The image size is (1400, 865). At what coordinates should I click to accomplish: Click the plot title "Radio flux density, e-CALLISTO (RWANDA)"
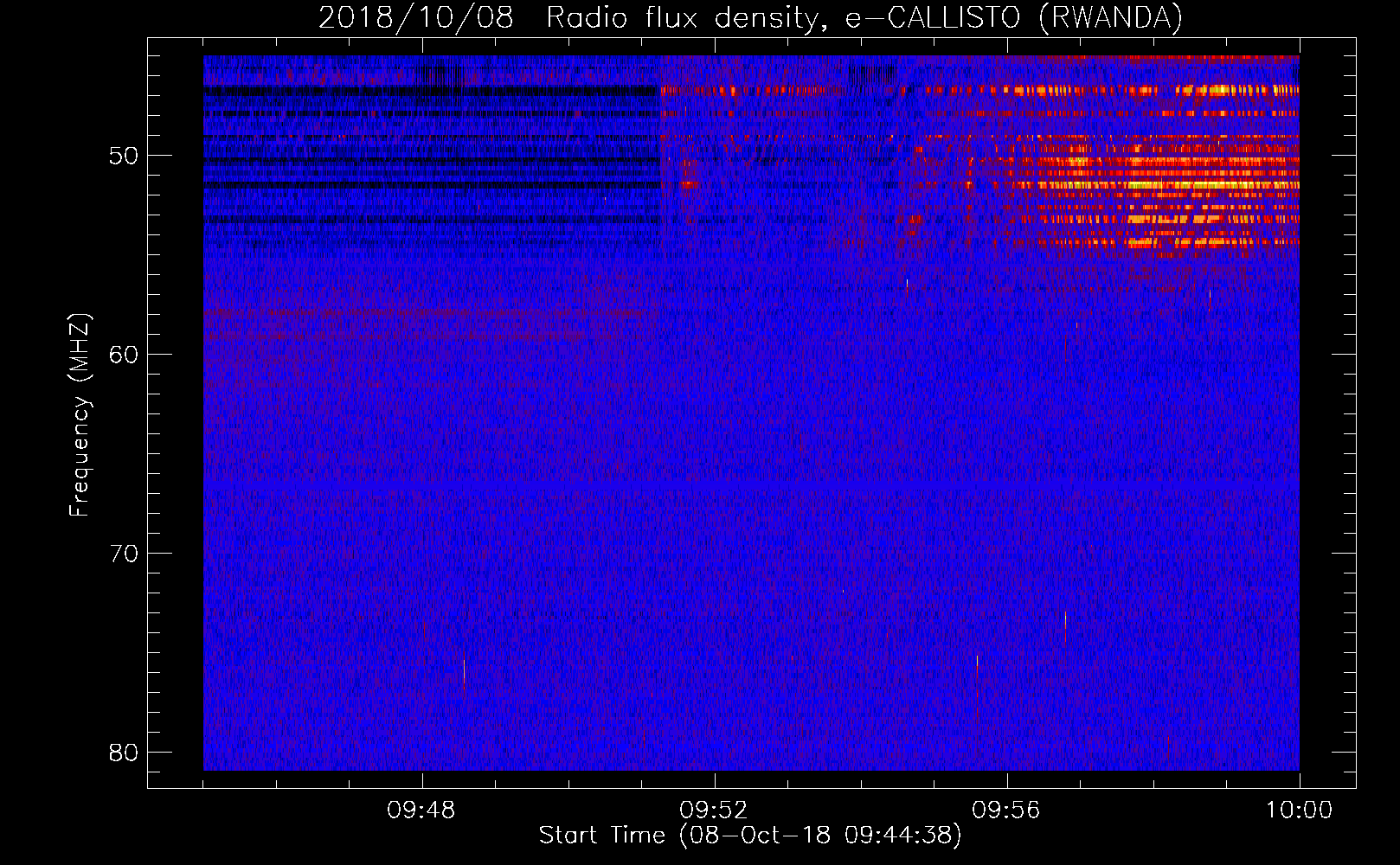(864, 18)
